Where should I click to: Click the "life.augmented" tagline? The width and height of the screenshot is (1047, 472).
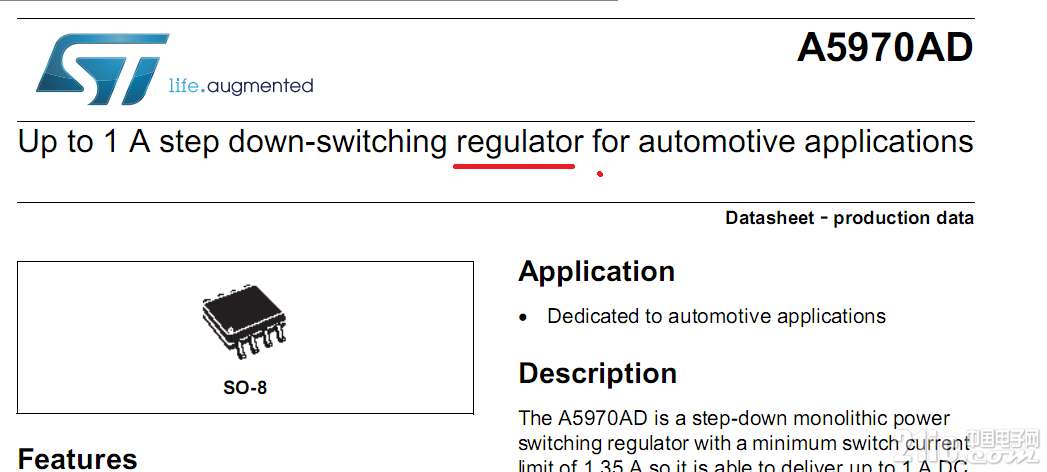[x=240, y=86]
